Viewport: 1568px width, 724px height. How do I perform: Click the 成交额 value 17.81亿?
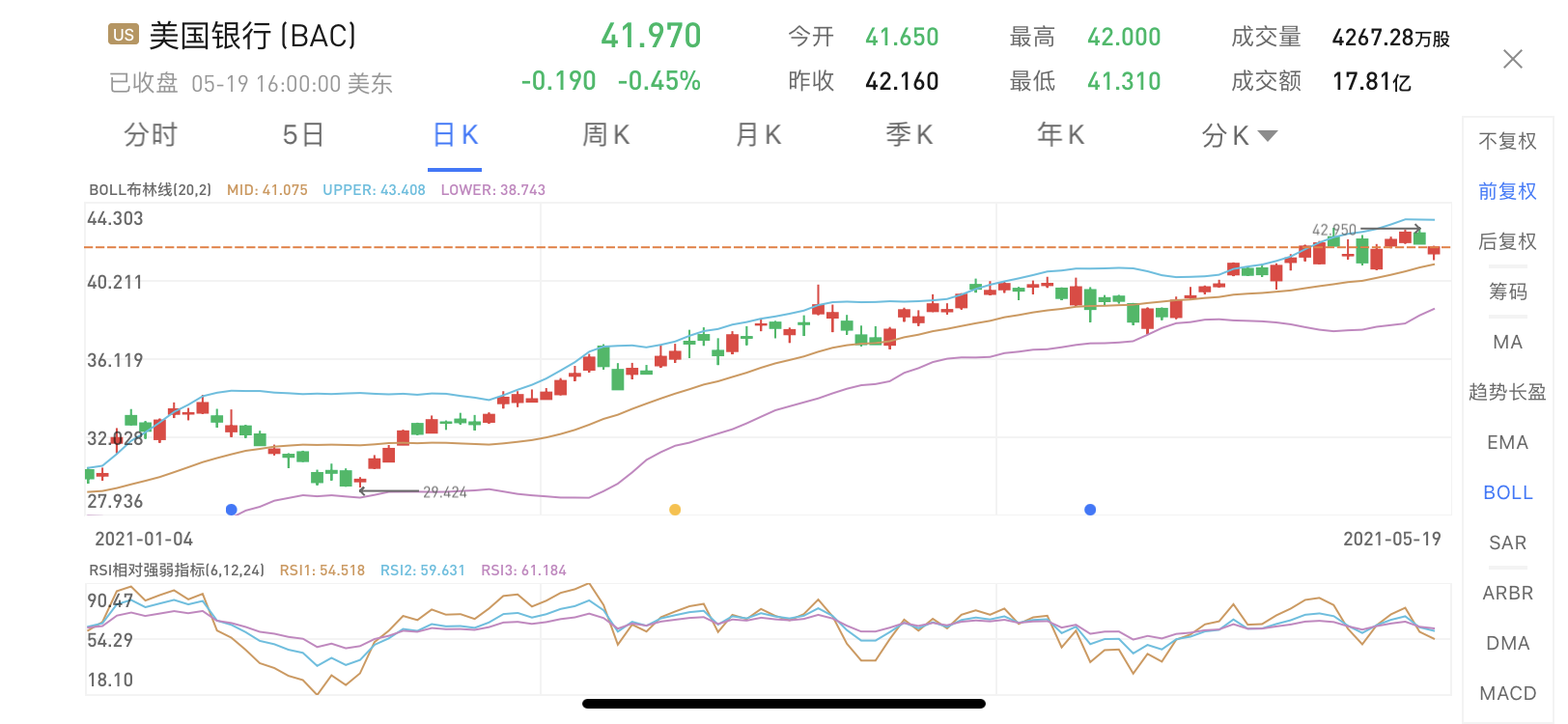[1372, 81]
